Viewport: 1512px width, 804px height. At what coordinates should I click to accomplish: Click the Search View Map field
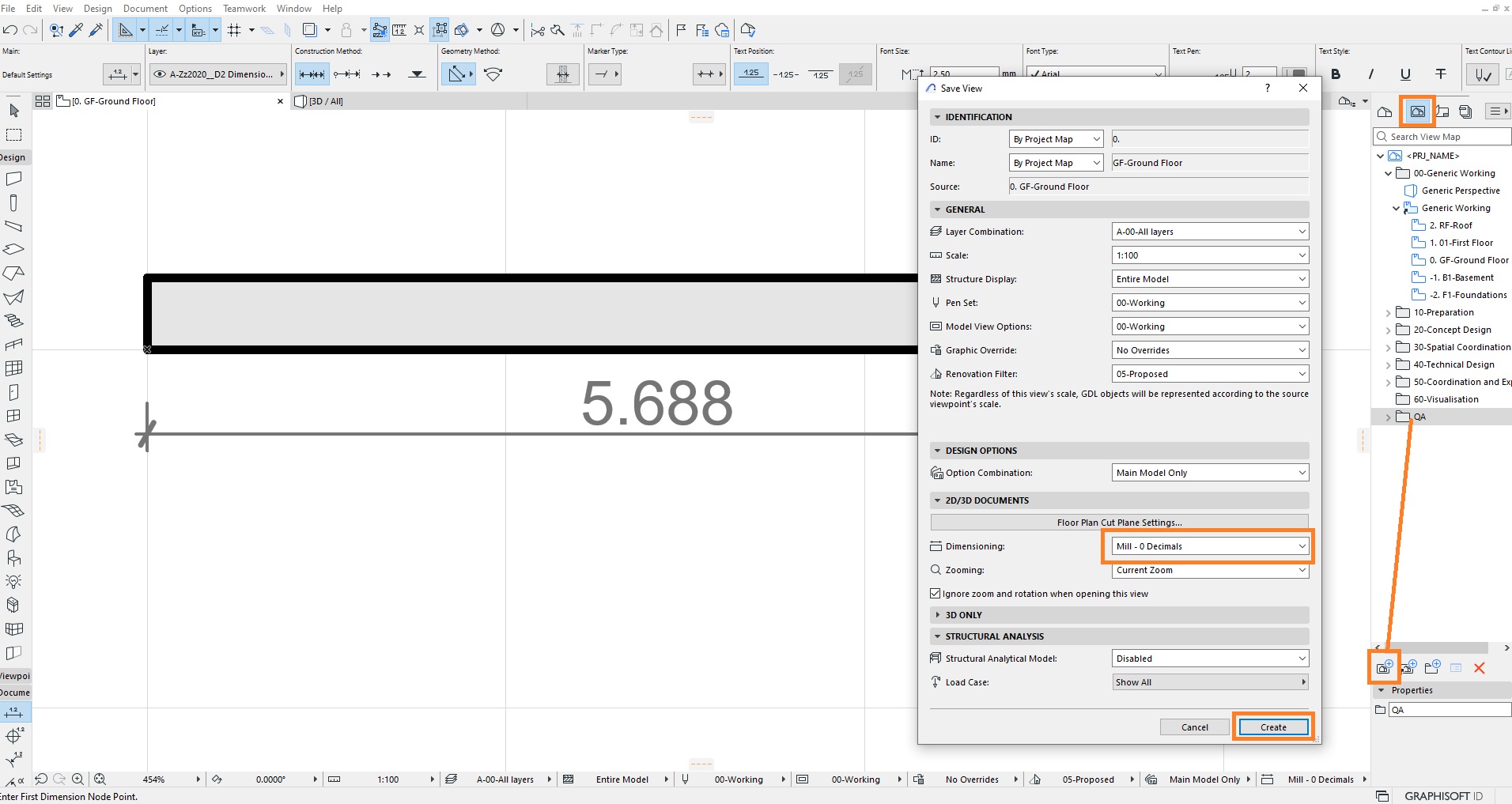[x=1442, y=137]
